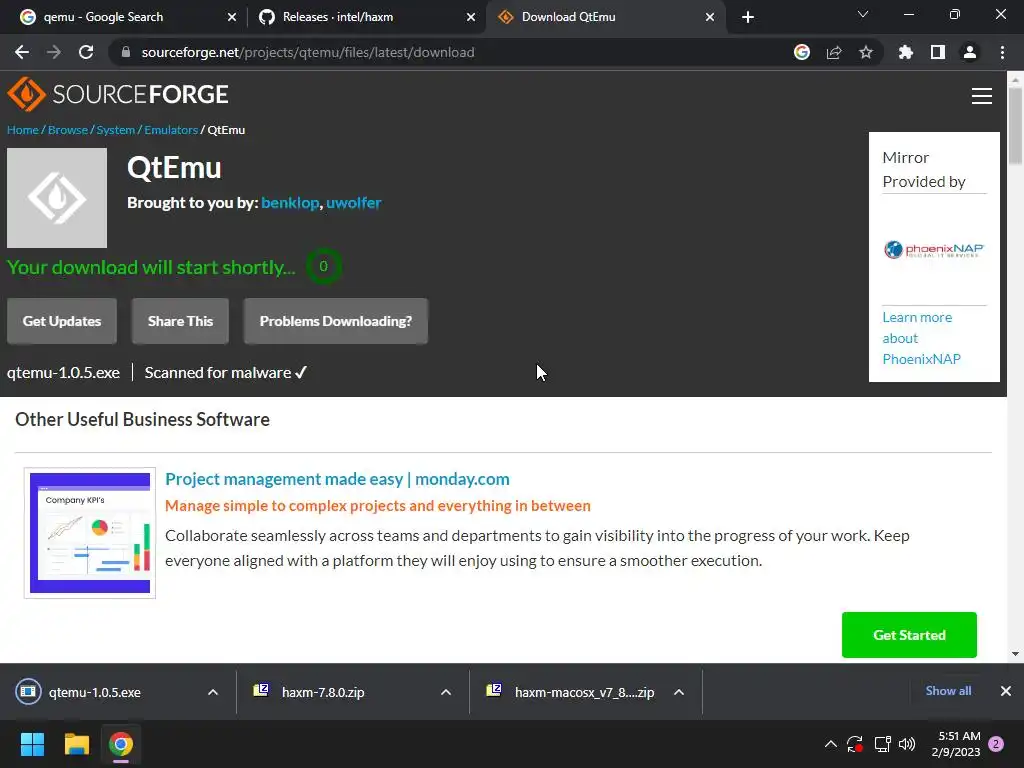Screen dimensions: 1024x768
Task: Open Chrome three-dot menu
Action: point(1002,52)
